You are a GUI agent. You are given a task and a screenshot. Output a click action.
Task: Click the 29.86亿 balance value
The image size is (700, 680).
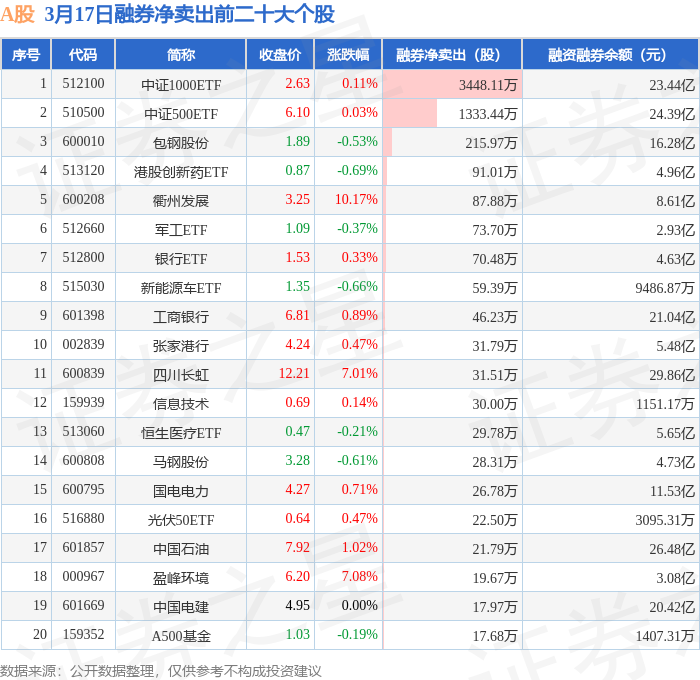tap(672, 375)
